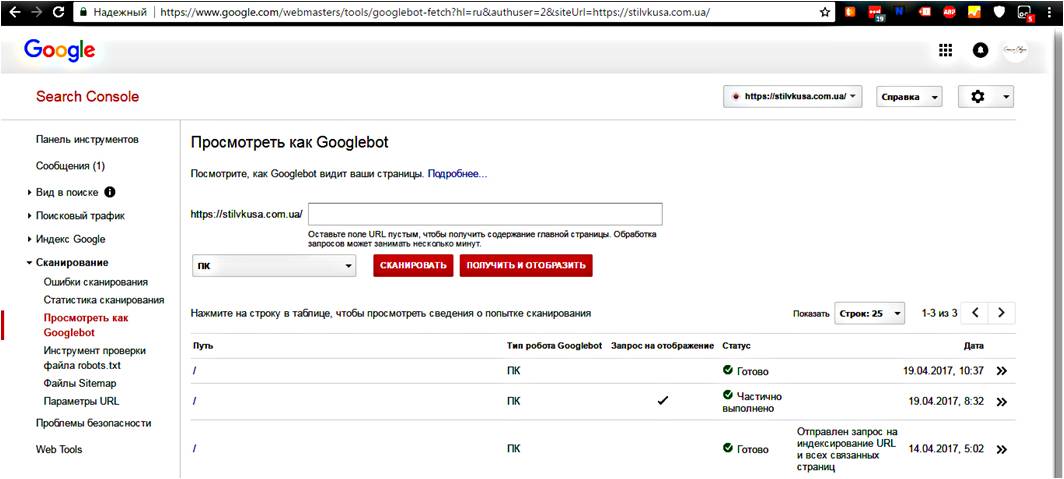Bookmark page with the star icon
This screenshot has width=1064, height=479.
click(x=825, y=12)
